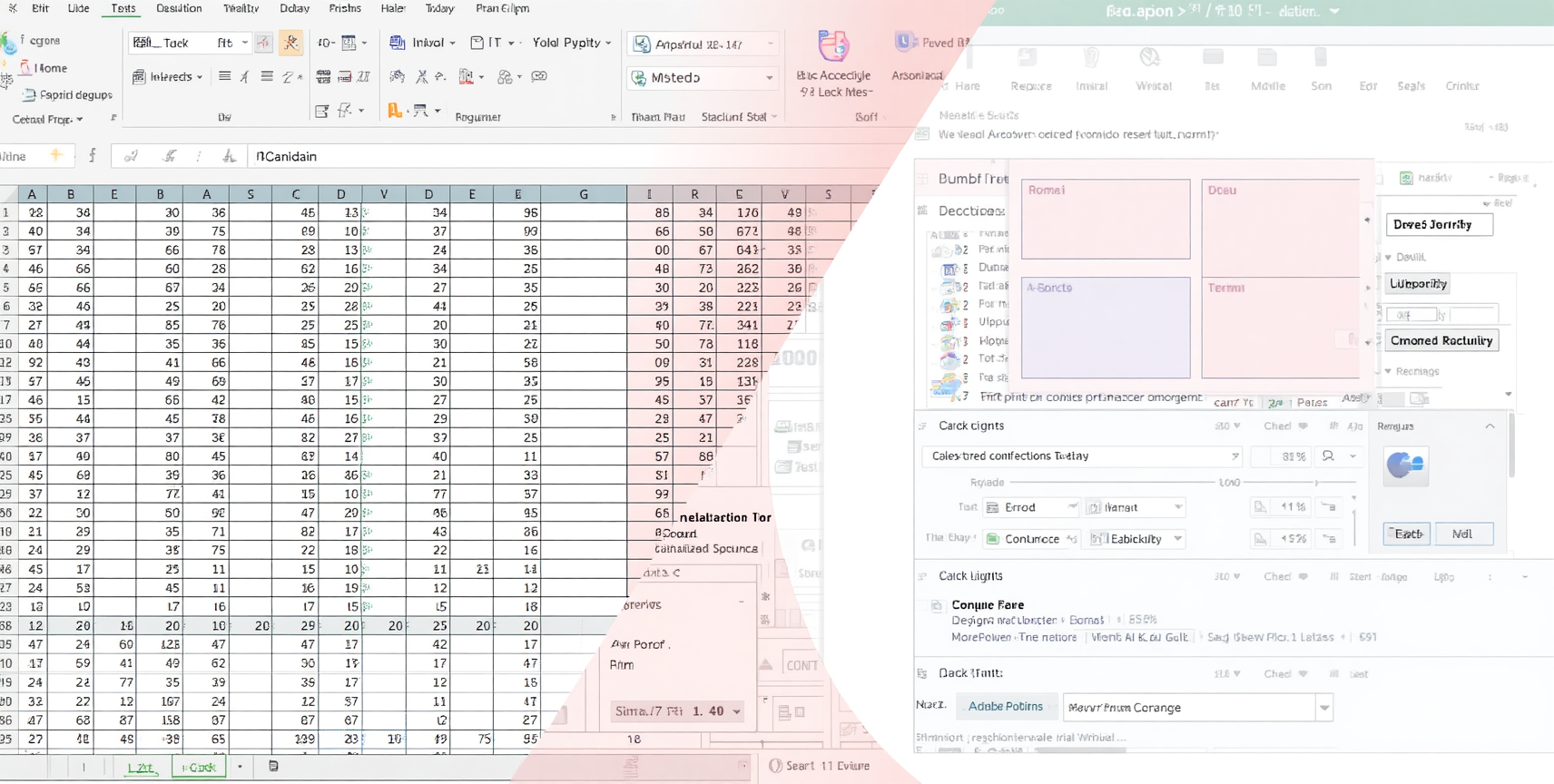
Task: Click the magnifier icon beside Cales-tired dropdown
Action: (x=1328, y=456)
